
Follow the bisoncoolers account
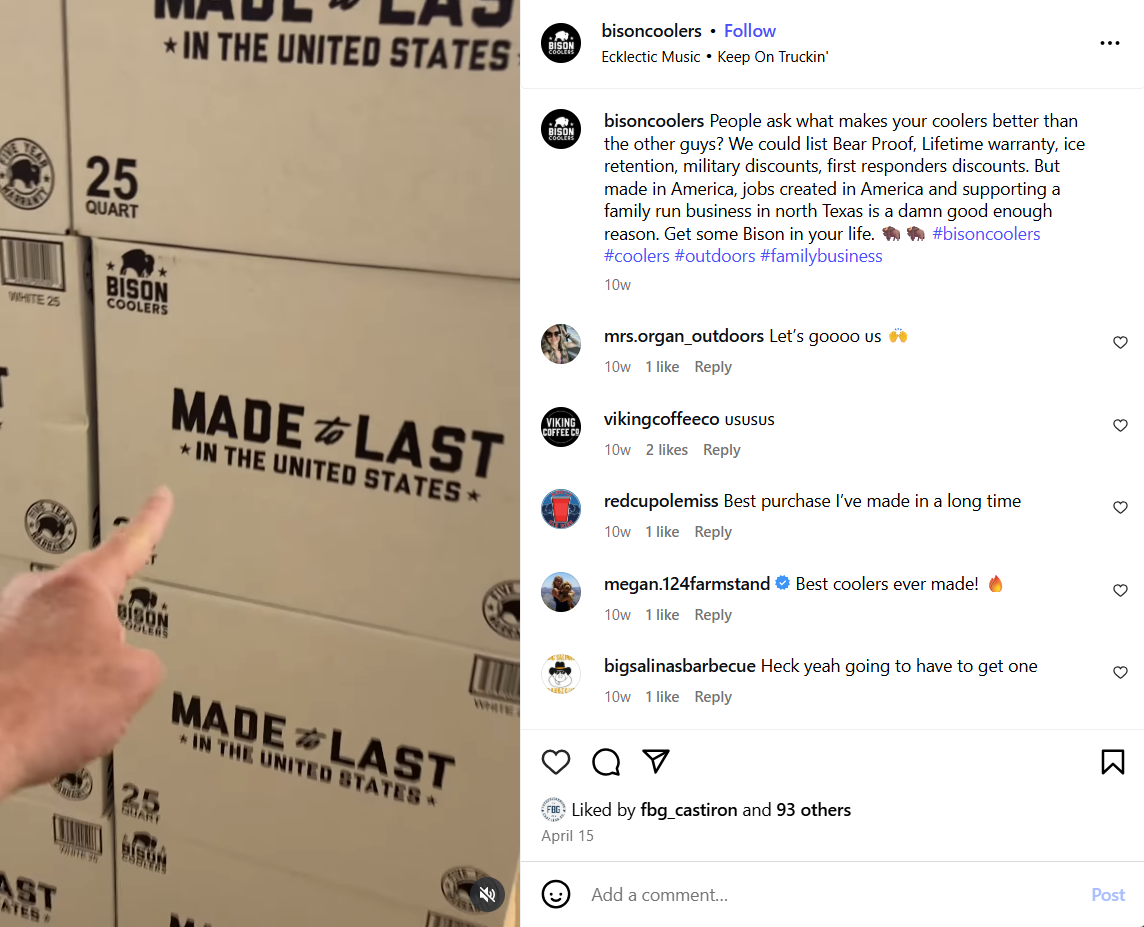pos(749,31)
